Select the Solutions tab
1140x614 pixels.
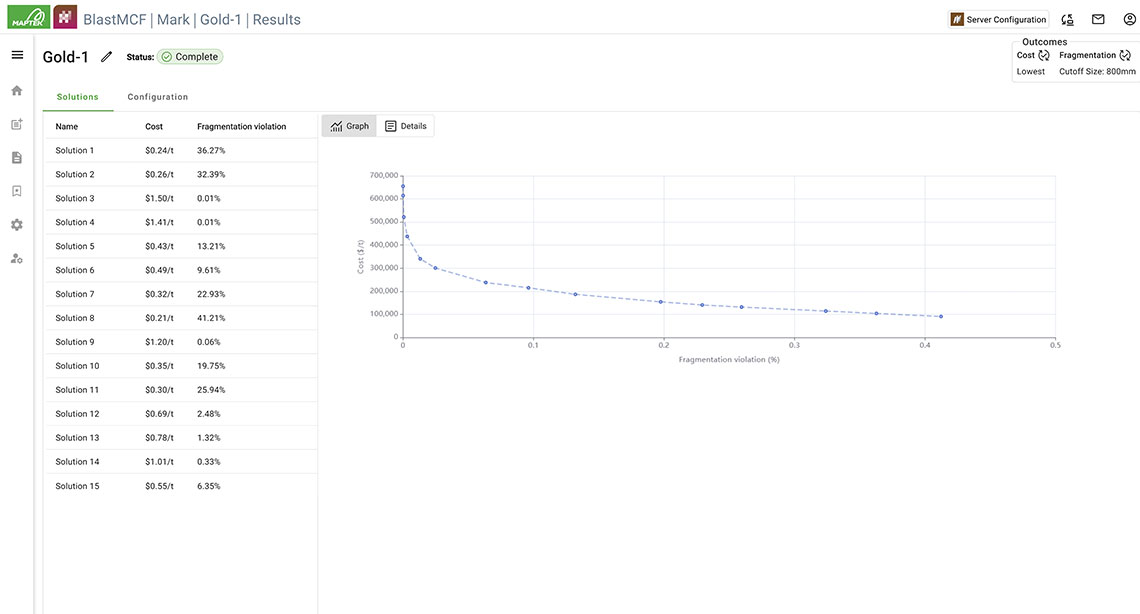(x=77, y=97)
